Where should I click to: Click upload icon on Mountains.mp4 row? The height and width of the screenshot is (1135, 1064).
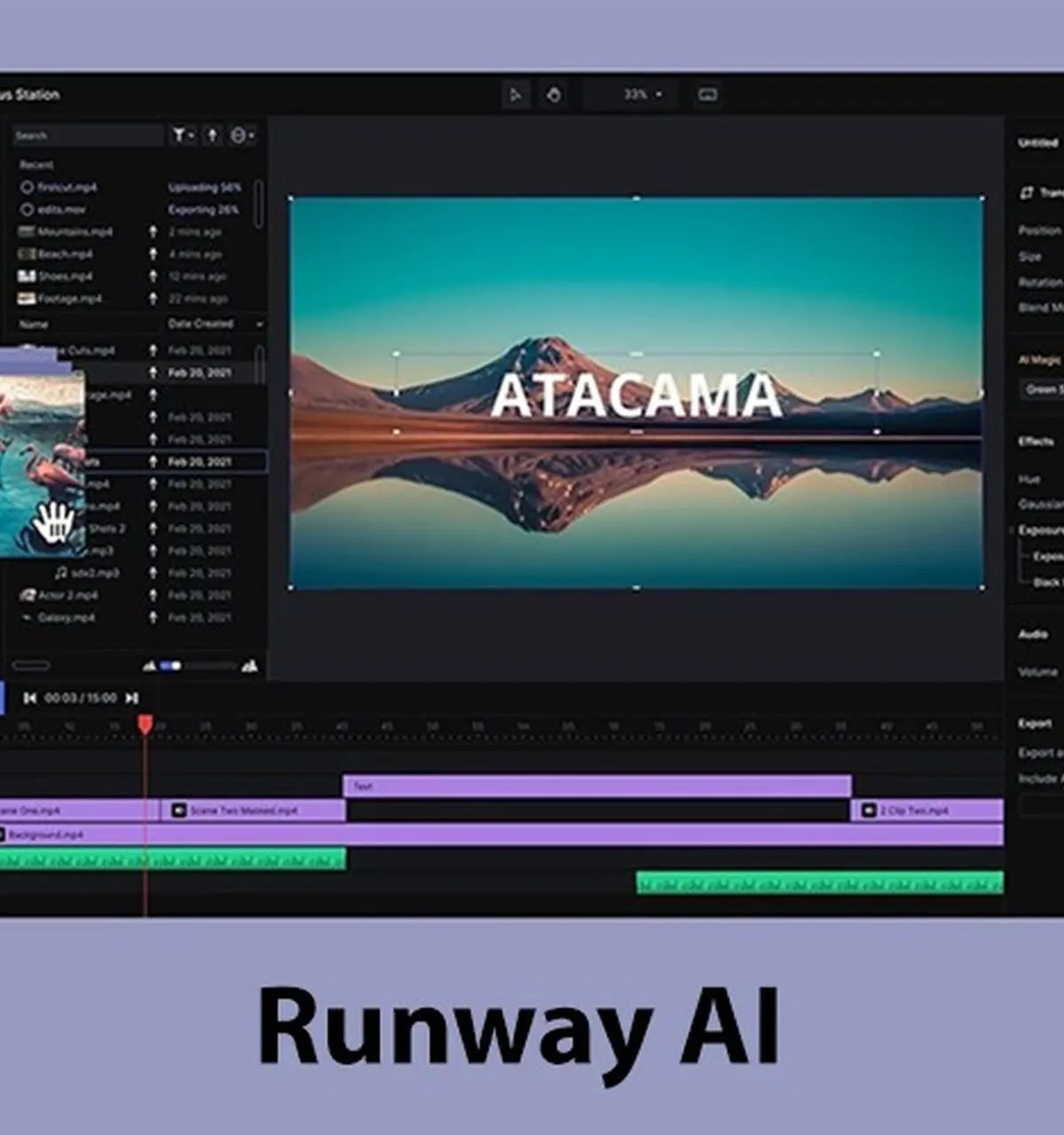[153, 231]
